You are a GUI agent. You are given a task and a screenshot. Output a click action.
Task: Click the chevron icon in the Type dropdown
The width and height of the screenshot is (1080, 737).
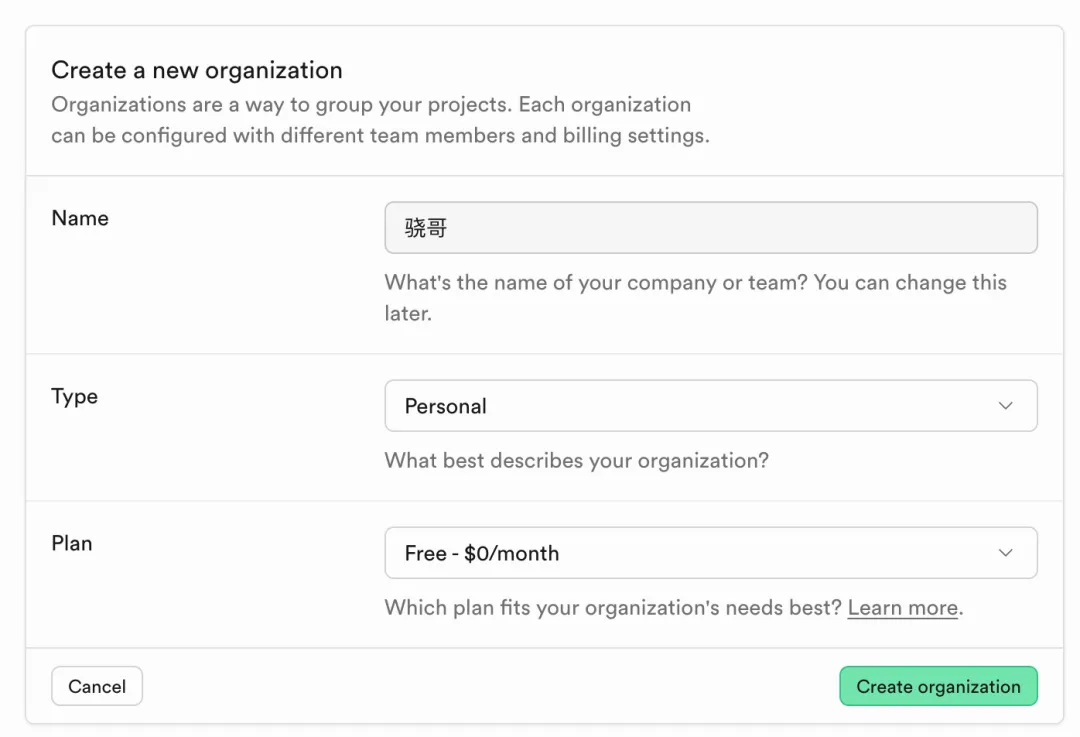(1005, 406)
